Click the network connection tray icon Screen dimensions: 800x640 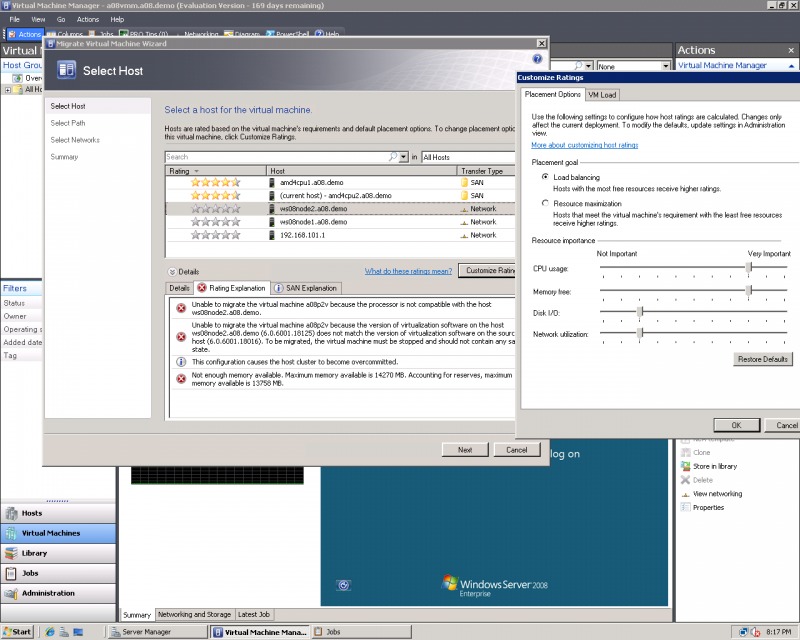tap(744, 632)
